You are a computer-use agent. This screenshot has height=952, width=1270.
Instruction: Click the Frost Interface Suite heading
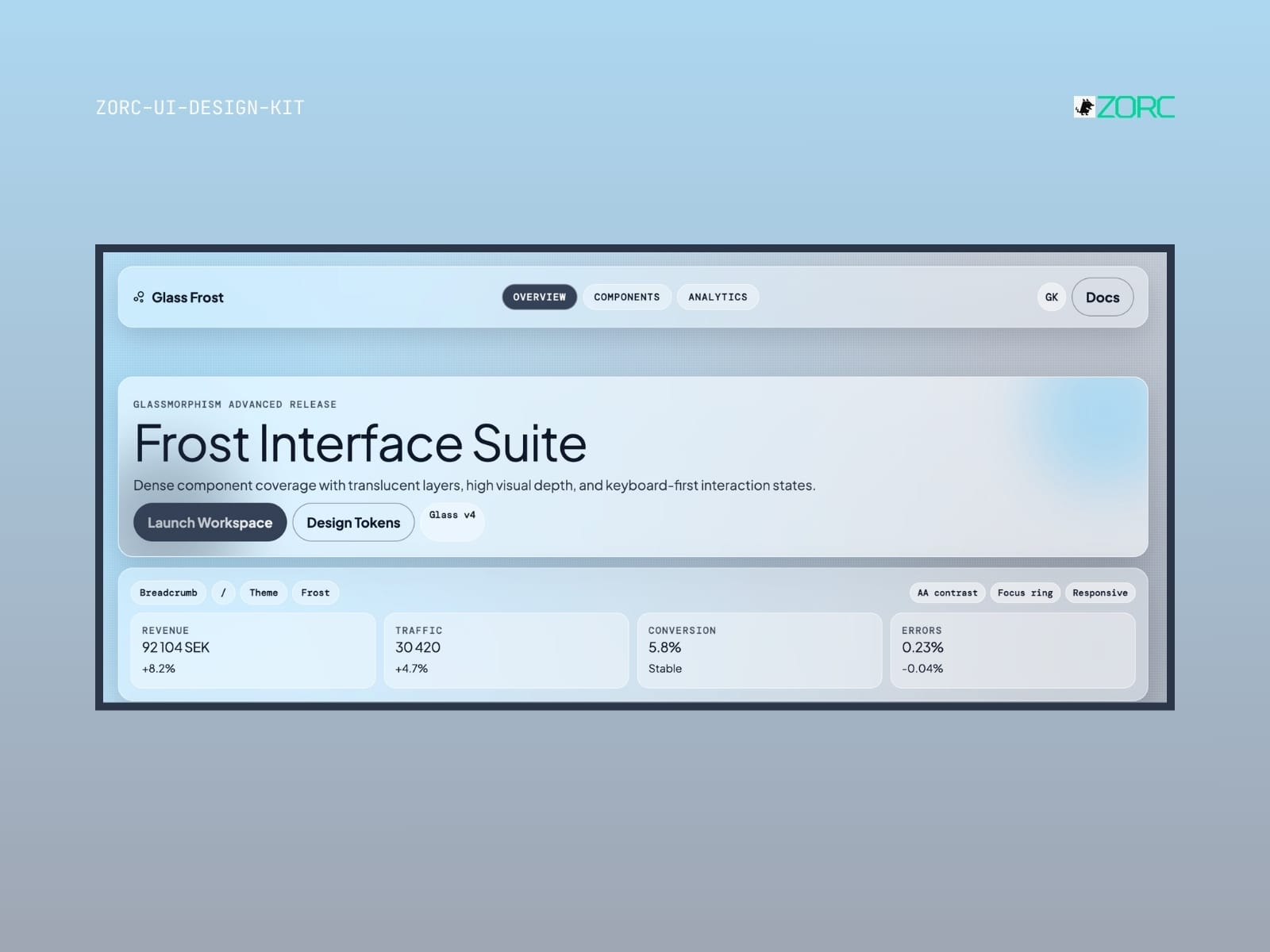[360, 443]
